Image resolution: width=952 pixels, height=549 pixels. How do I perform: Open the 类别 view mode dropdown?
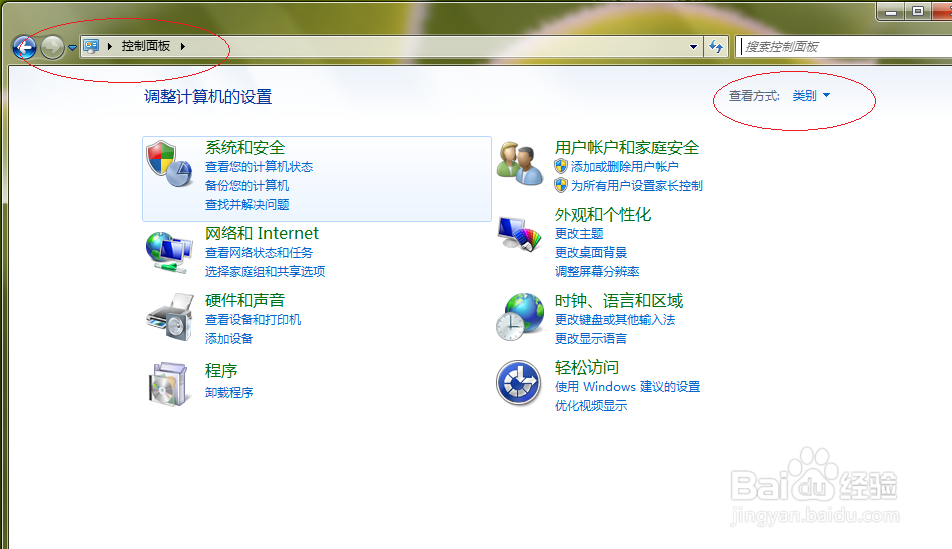[811, 95]
